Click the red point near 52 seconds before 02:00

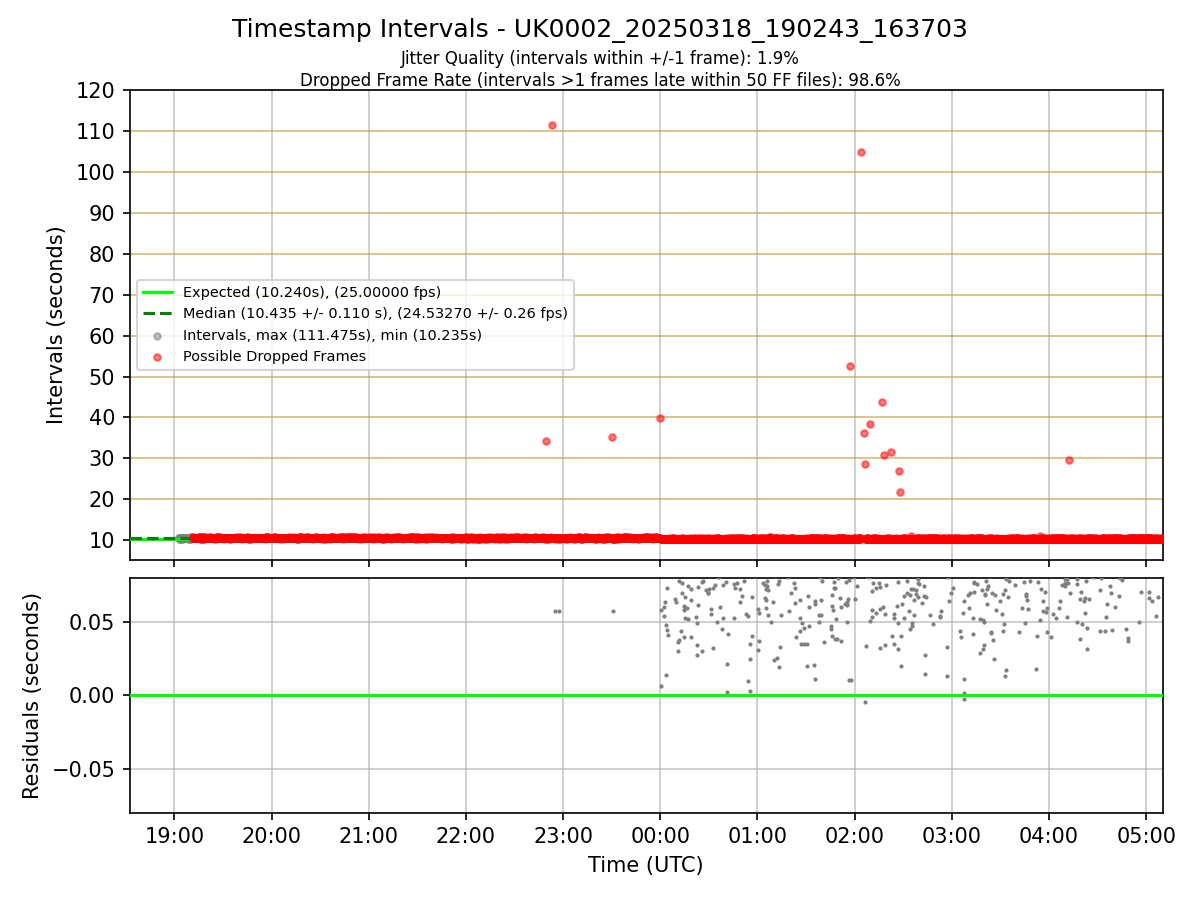(850, 366)
